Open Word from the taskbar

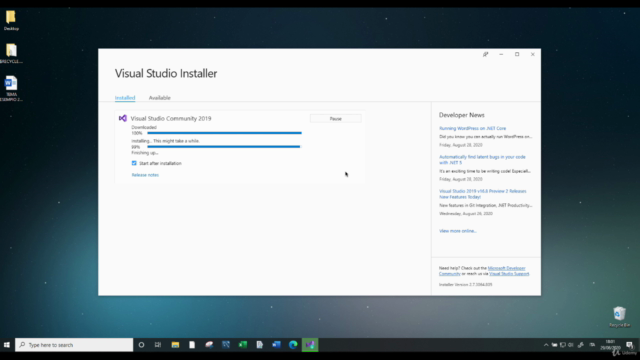(x=276, y=345)
